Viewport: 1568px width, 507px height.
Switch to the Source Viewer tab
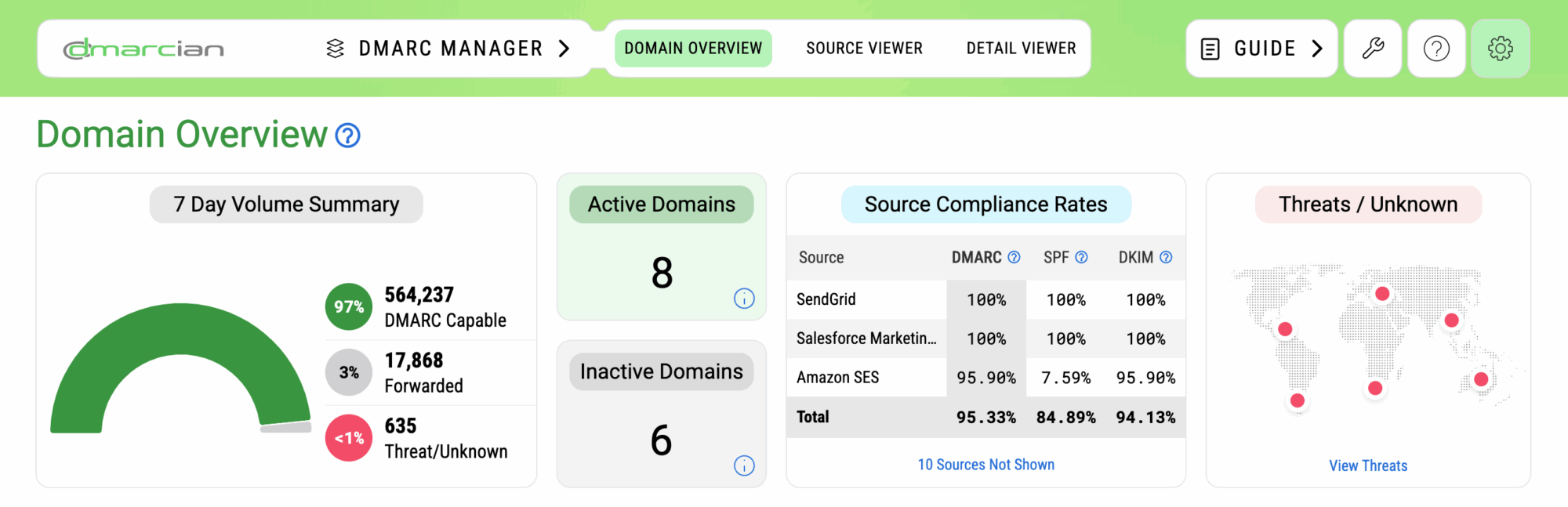point(864,49)
